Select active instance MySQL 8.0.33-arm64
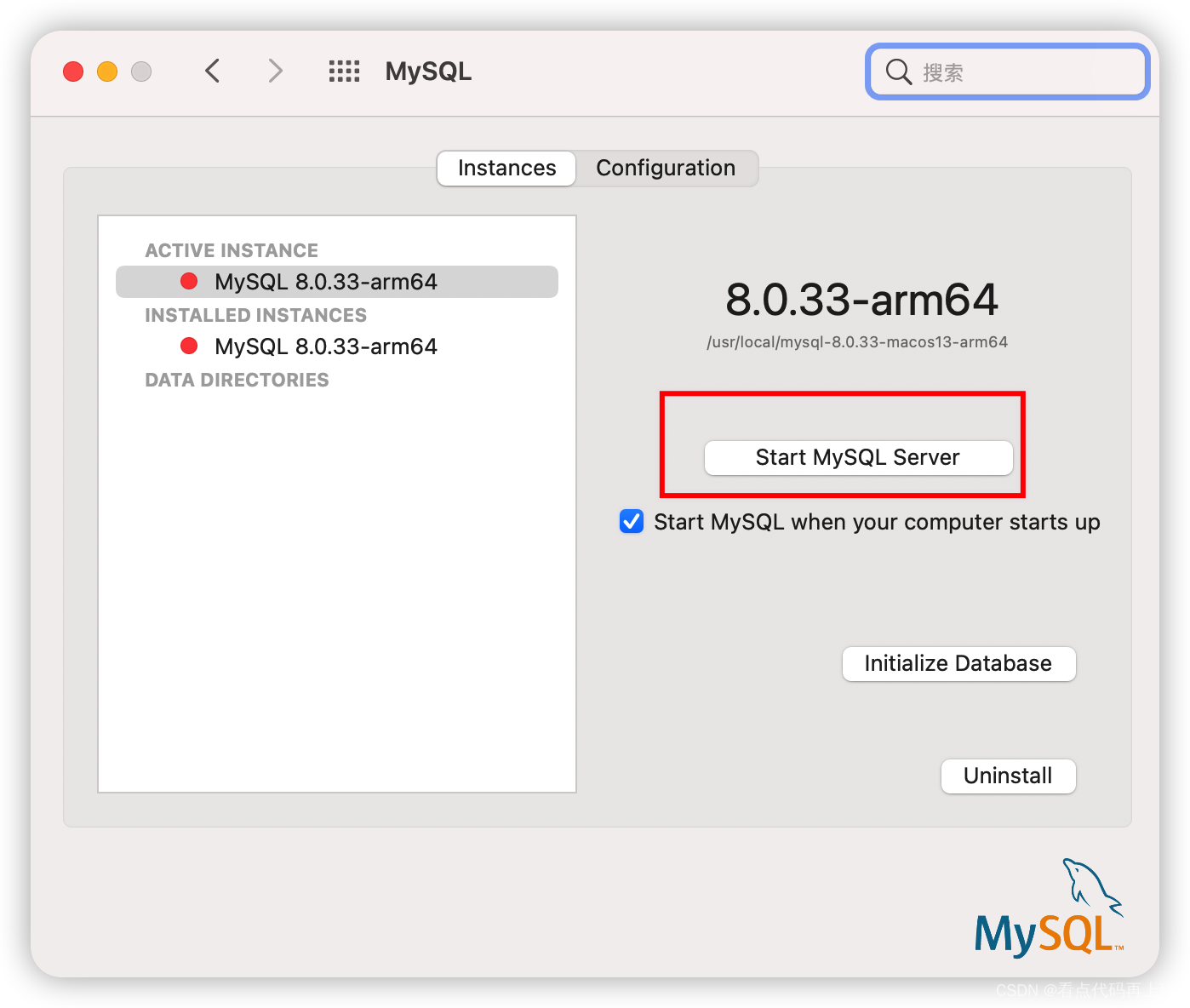 pyautogui.click(x=337, y=282)
